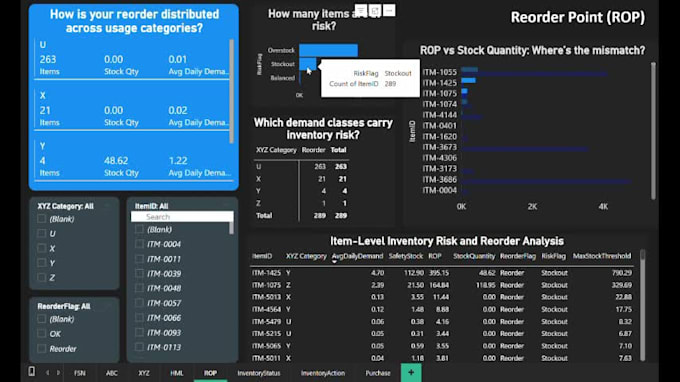Switch to the FSN page tab

[x=79, y=373]
